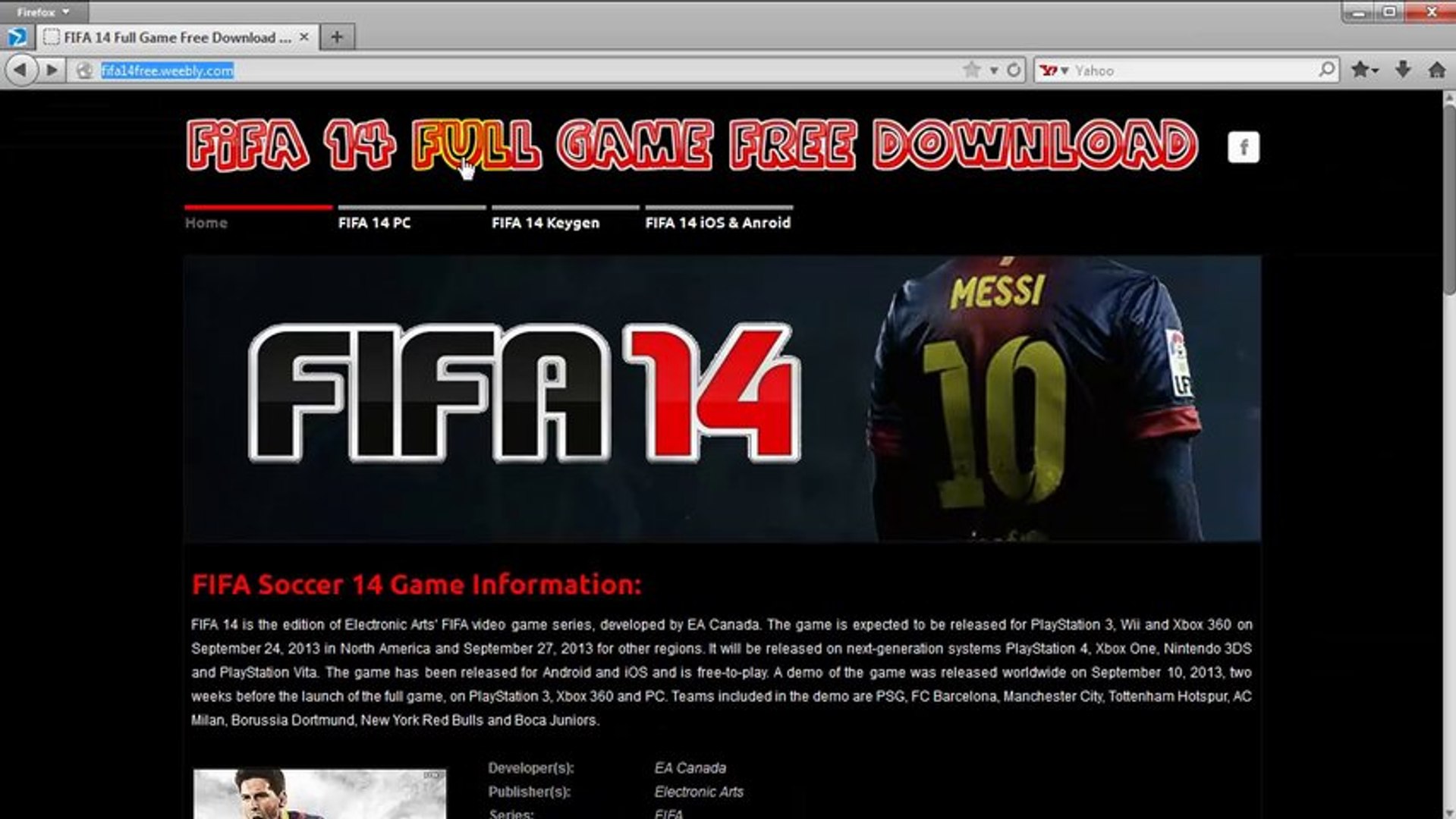Reload the current page

[x=1014, y=71]
